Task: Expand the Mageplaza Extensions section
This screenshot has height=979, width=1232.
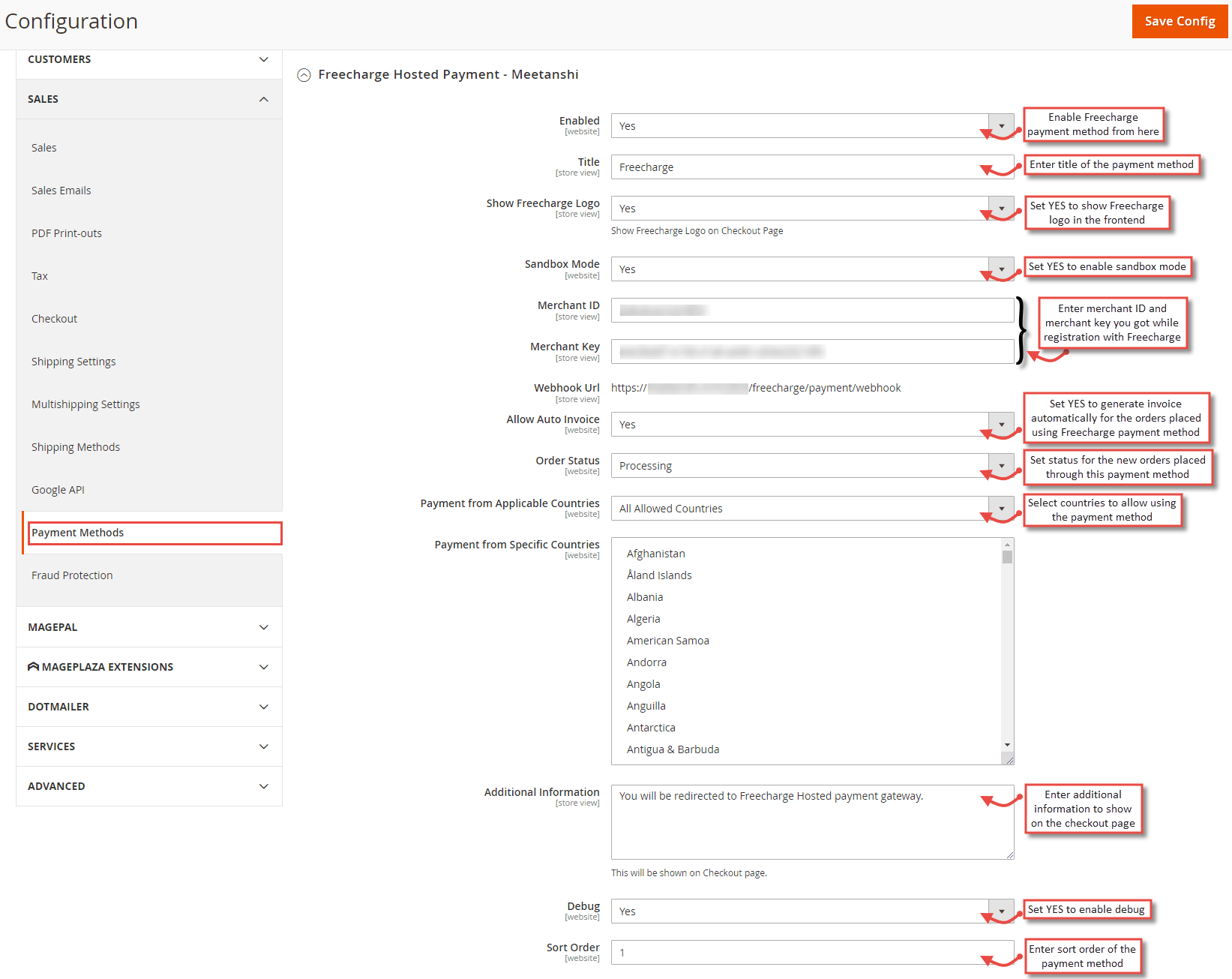Action: [149, 667]
